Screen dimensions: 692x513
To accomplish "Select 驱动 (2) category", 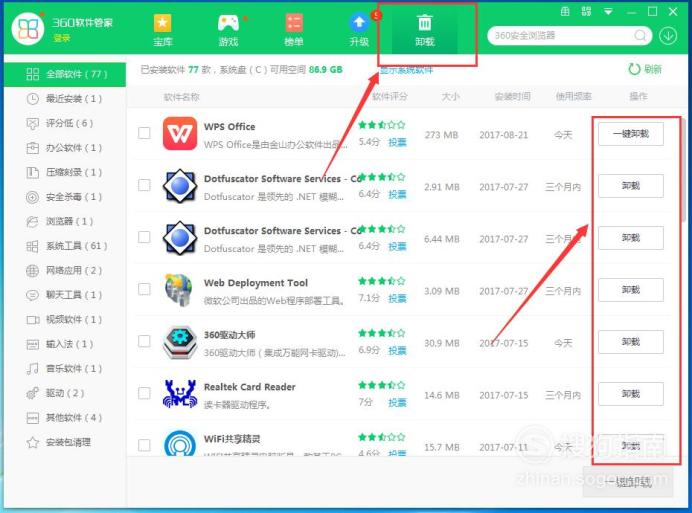I will (x=65, y=393).
